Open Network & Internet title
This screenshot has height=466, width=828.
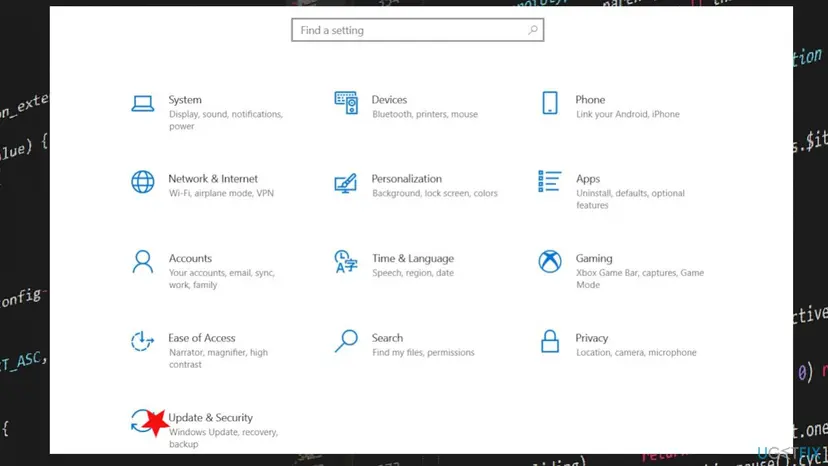point(213,179)
